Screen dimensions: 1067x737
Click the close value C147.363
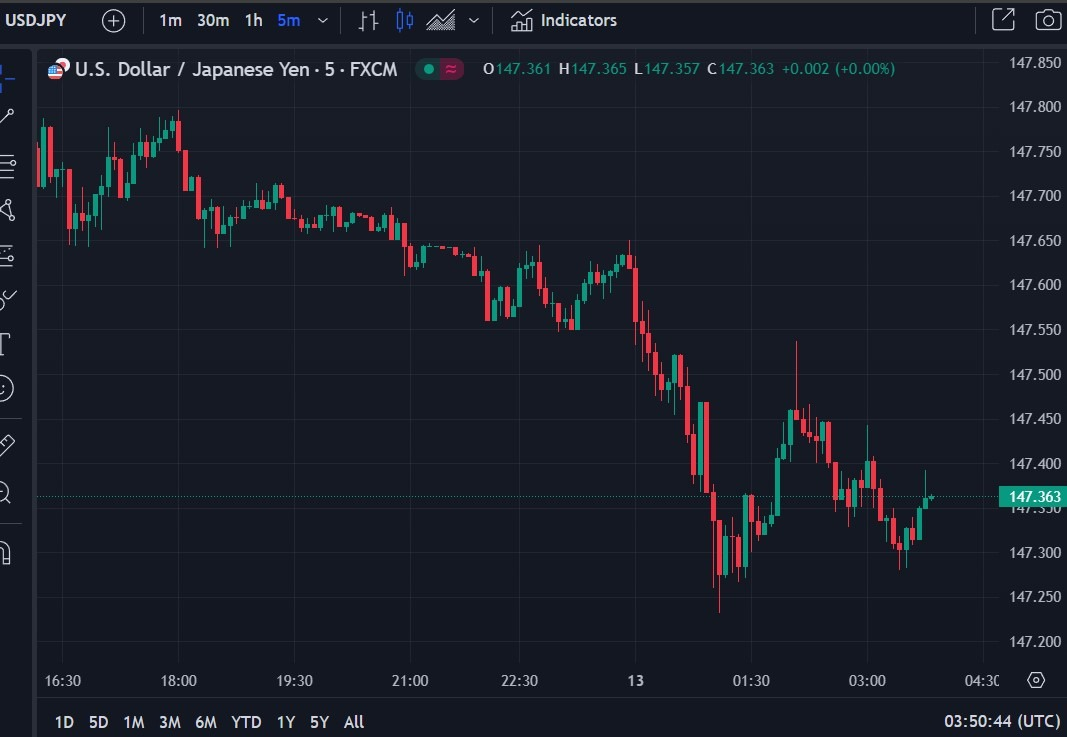[x=740, y=69]
